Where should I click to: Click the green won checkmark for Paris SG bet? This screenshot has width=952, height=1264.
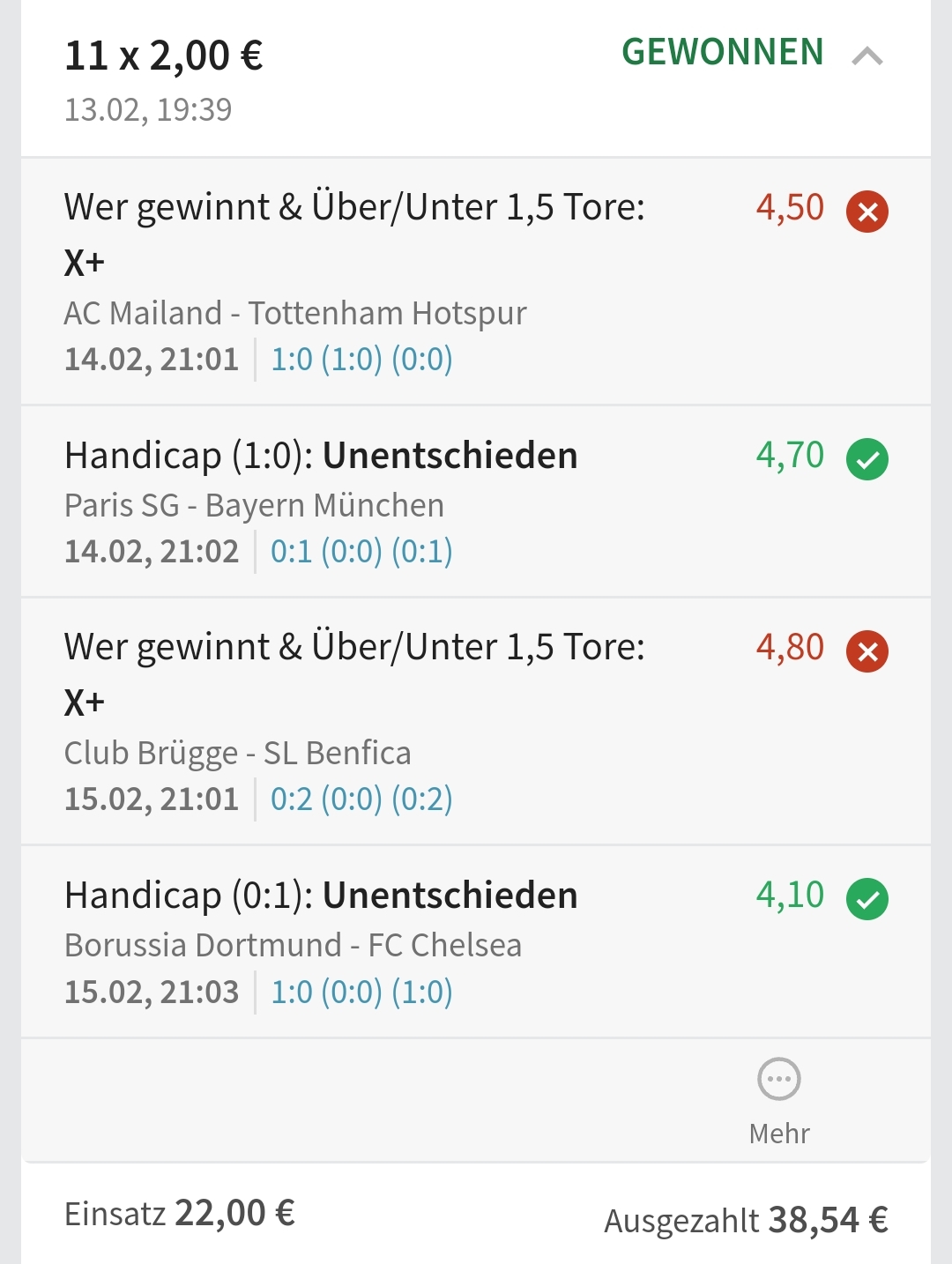click(867, 459)
